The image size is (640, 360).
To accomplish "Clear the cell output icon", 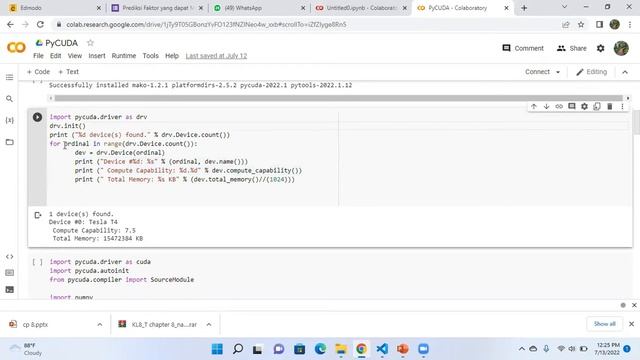I will [38, 215].
